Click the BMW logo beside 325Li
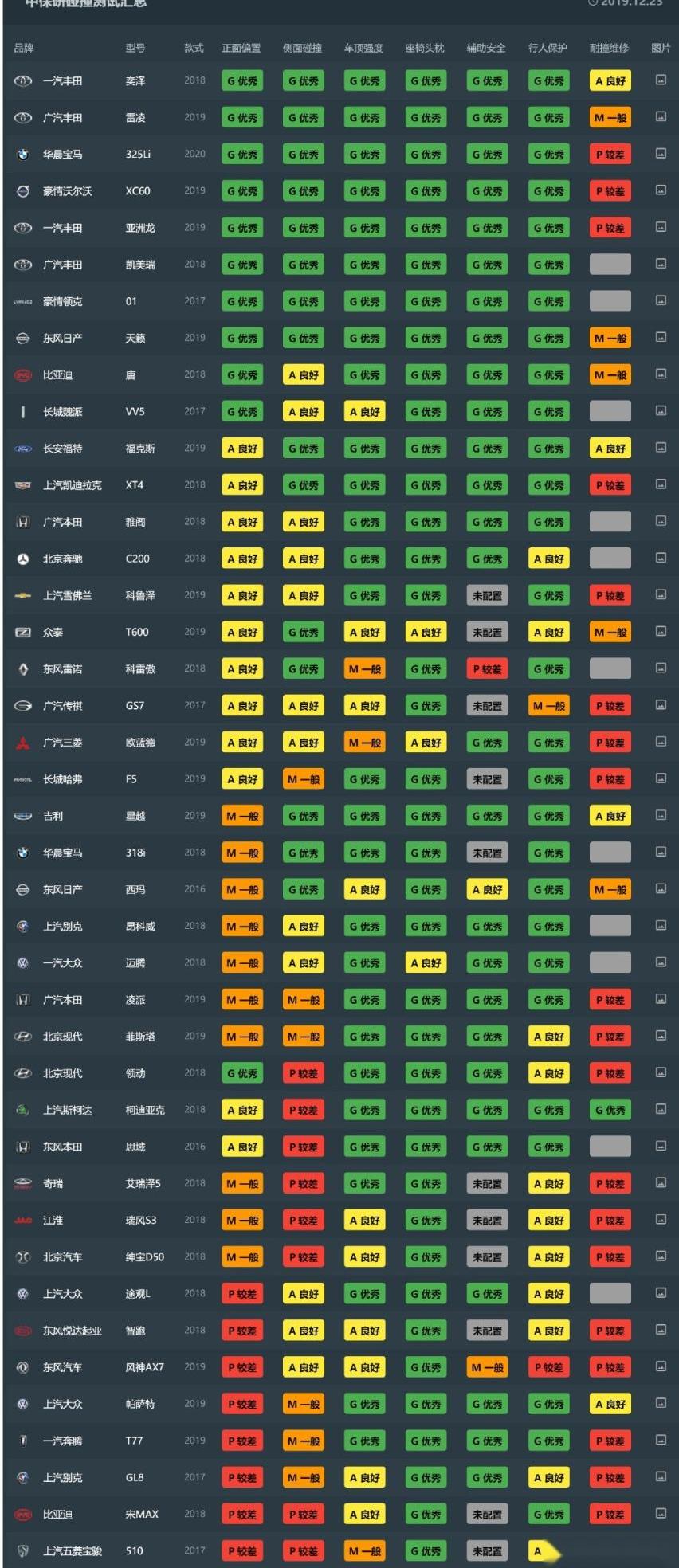 [23, 154]
